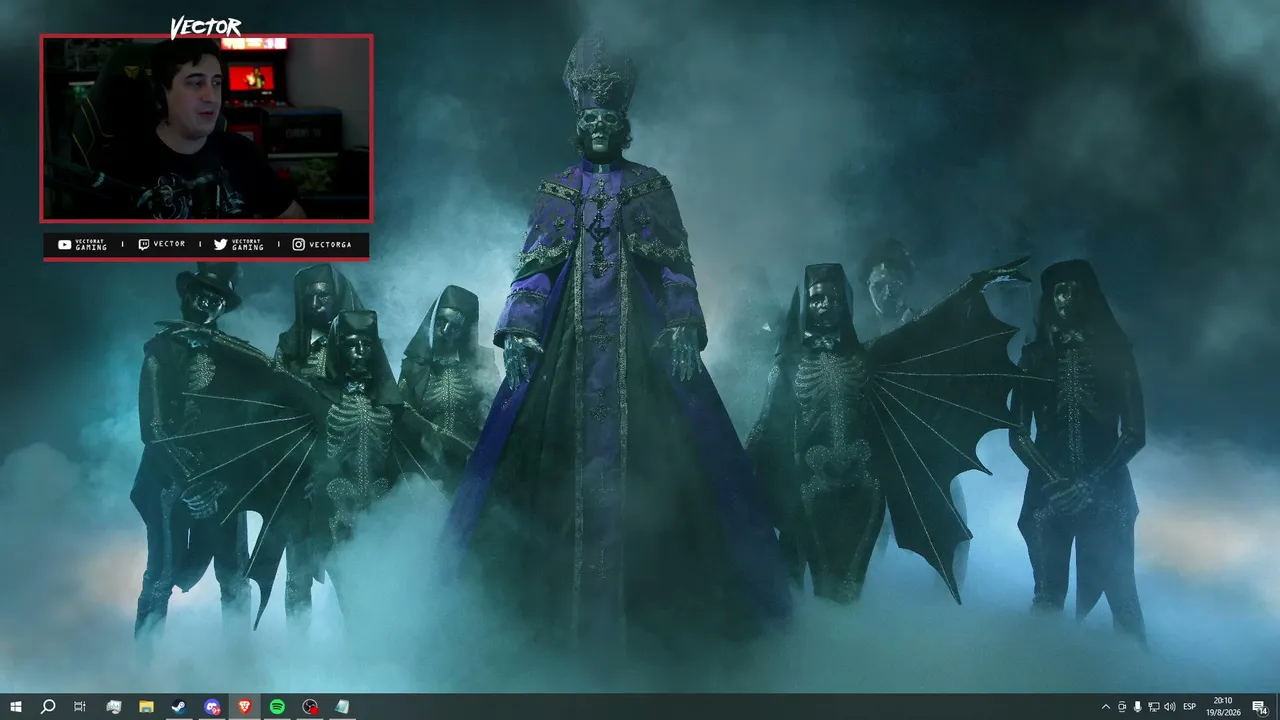Open the volume control in the tray
Screen dimensions: 1280x720
click(x=1170, y=707)
